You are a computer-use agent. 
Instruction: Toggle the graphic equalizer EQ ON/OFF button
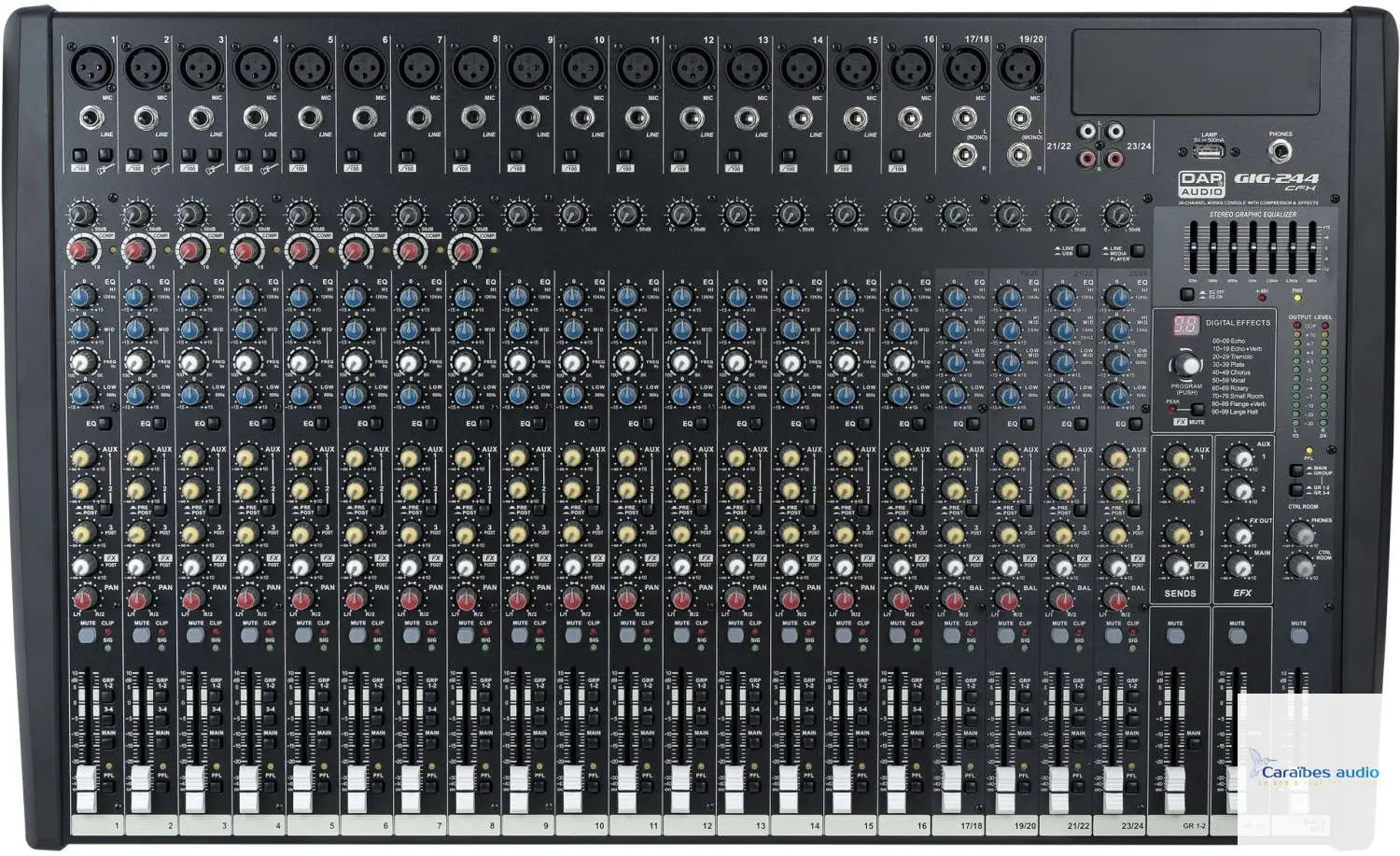[x=1186, y=294]
